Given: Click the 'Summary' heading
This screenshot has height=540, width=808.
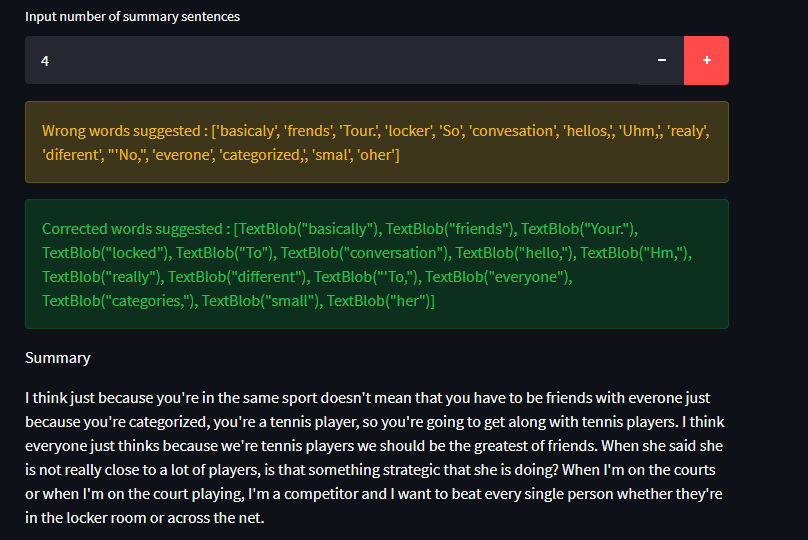Looking at the screenshot, I should pos(58,358).
